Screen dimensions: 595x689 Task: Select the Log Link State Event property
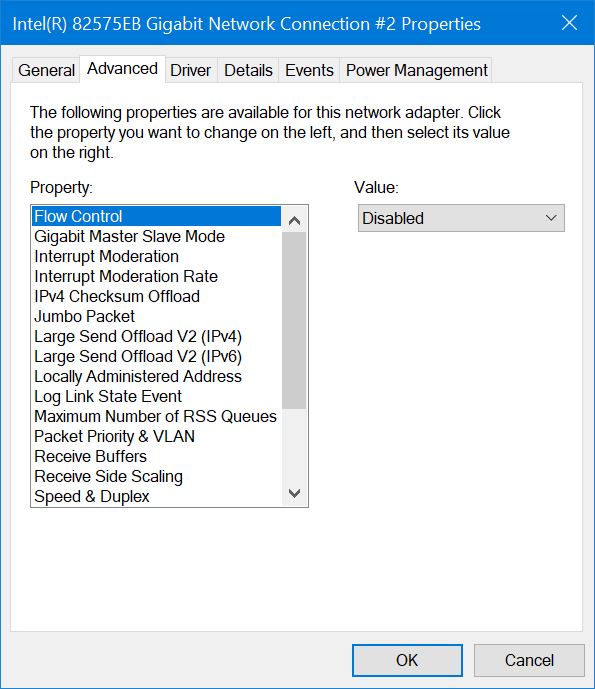[156, 396]
